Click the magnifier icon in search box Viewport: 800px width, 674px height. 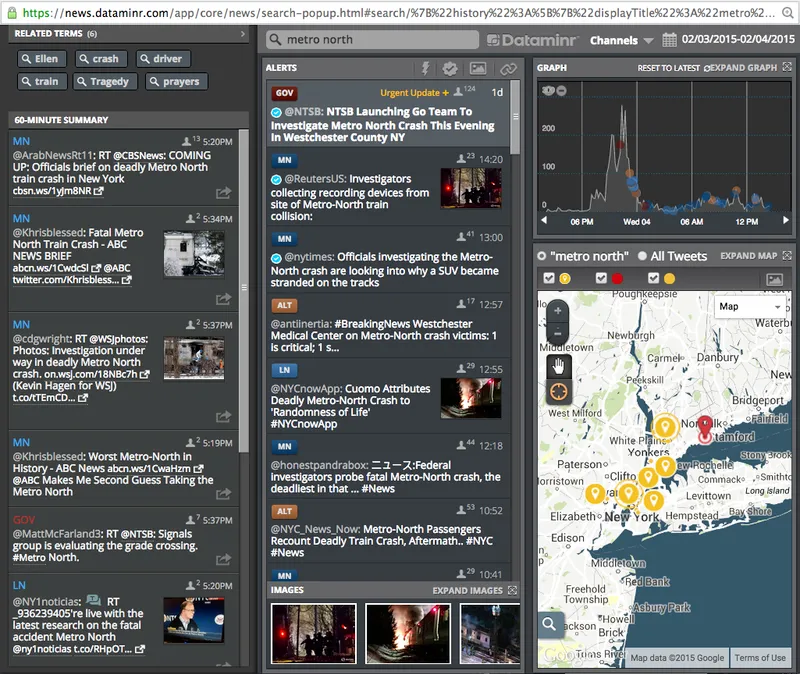[x=276, y=40]
